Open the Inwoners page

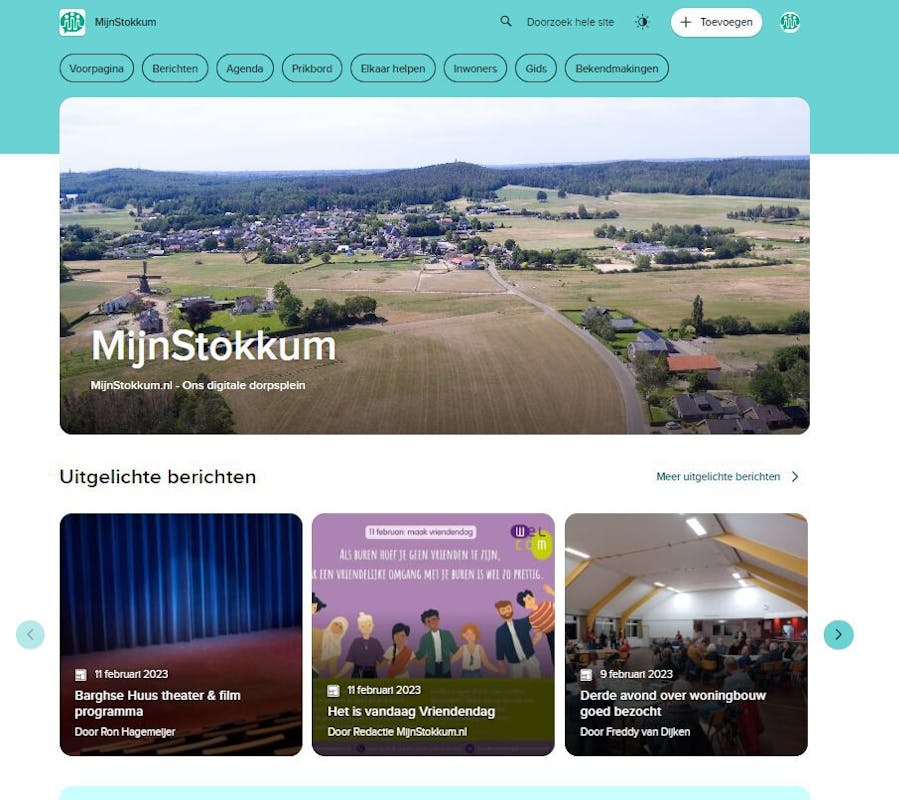coord(475,68)
